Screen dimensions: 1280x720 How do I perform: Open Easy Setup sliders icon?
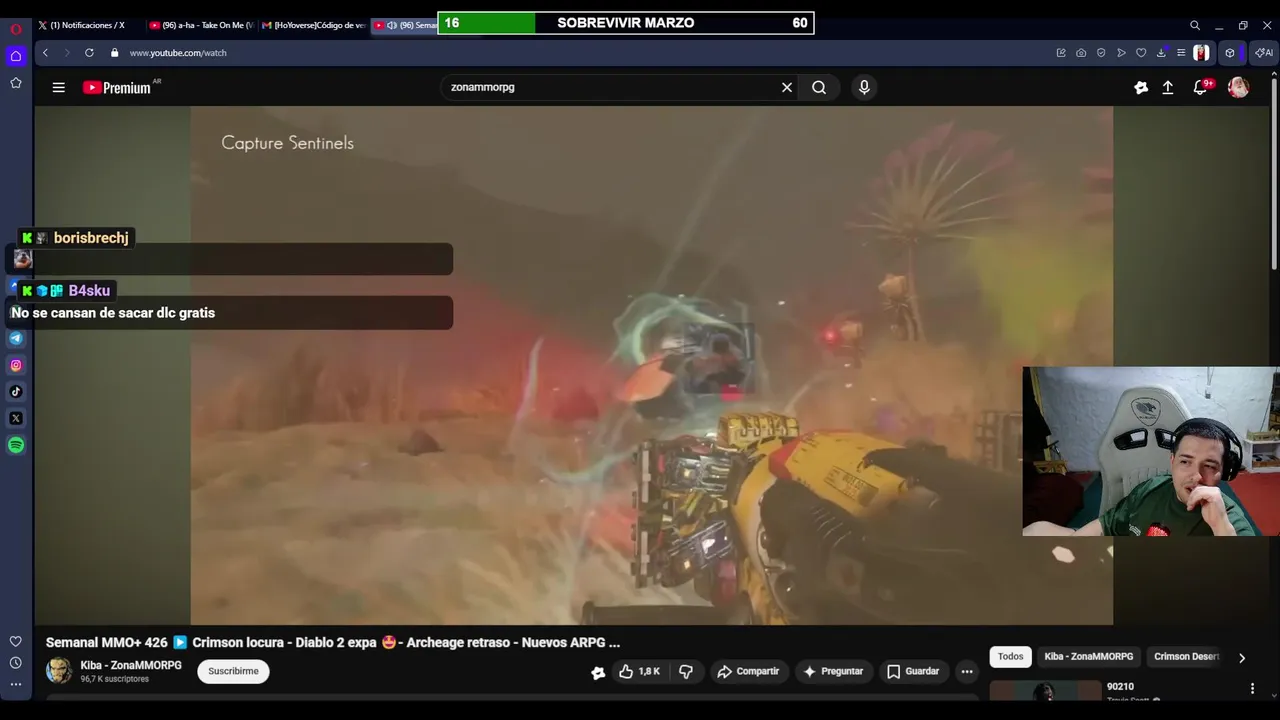point(1181,53)
